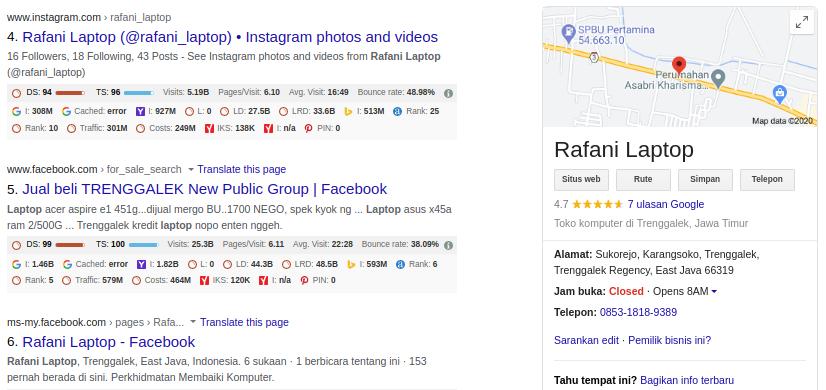826x390 pixels.
Task: Click Alexa Rank 25 metric
Action: [x=416, y=111]
